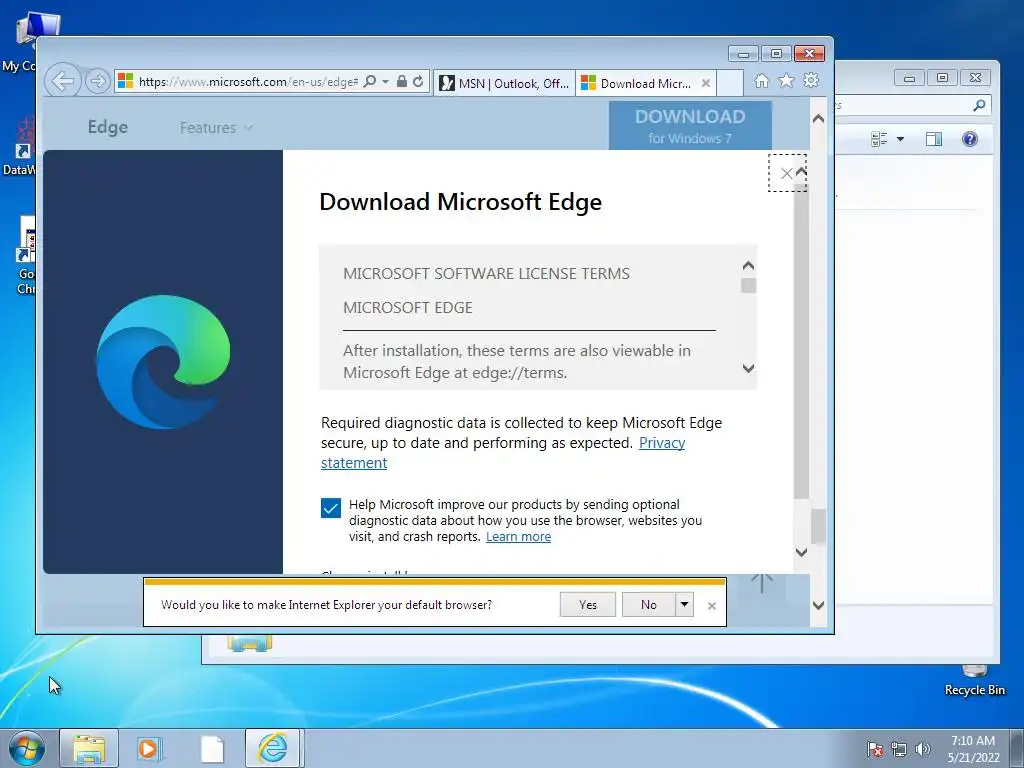Click page scrollbar up arrow
The image size is (1024, 768).
(818, 119)
